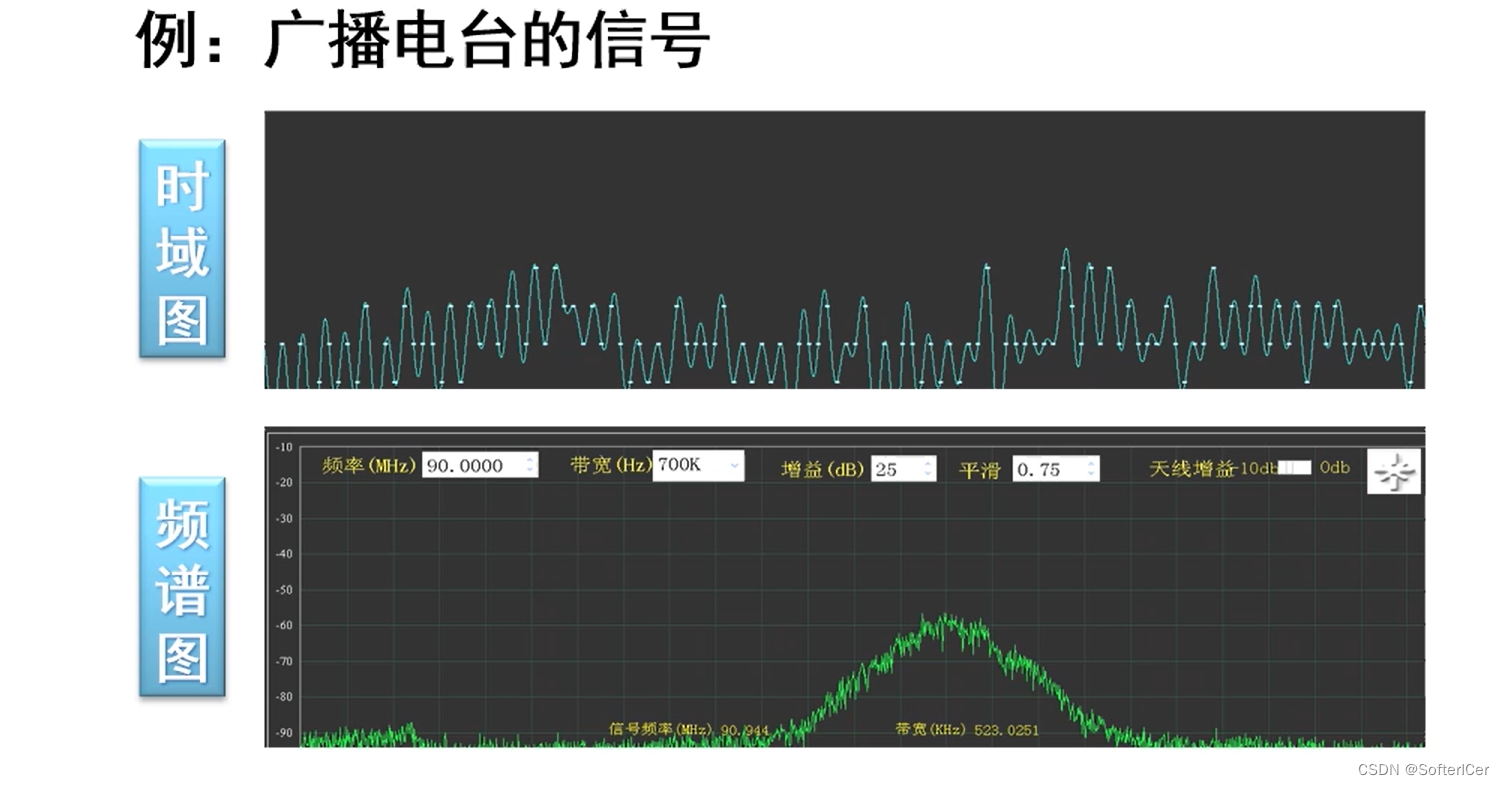Click the 带宽(Hz) label text
Image resolution: width=1505 pixels, height=785 pixels.
(610, 466)
